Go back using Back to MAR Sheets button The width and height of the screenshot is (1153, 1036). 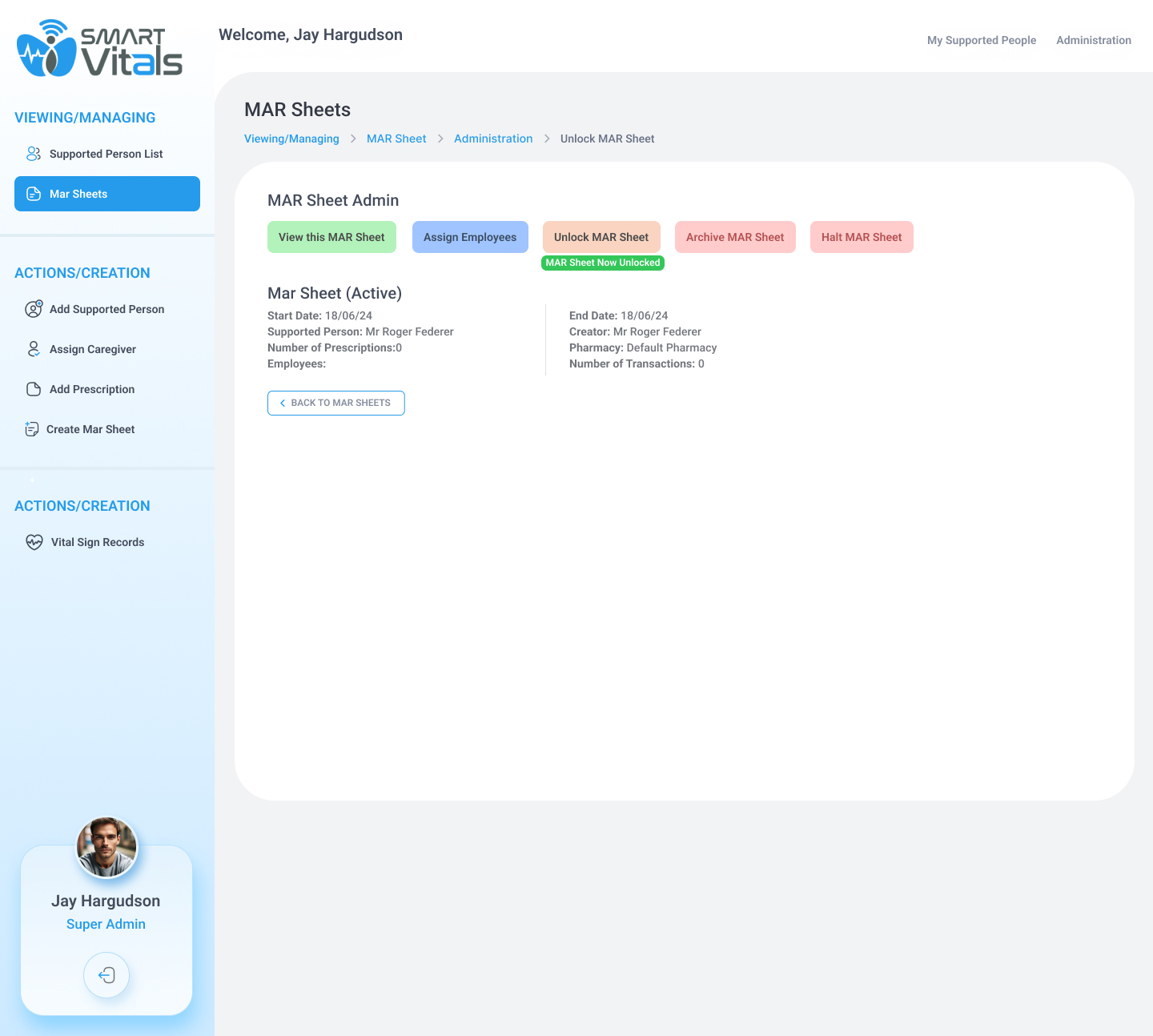(336, 403)
